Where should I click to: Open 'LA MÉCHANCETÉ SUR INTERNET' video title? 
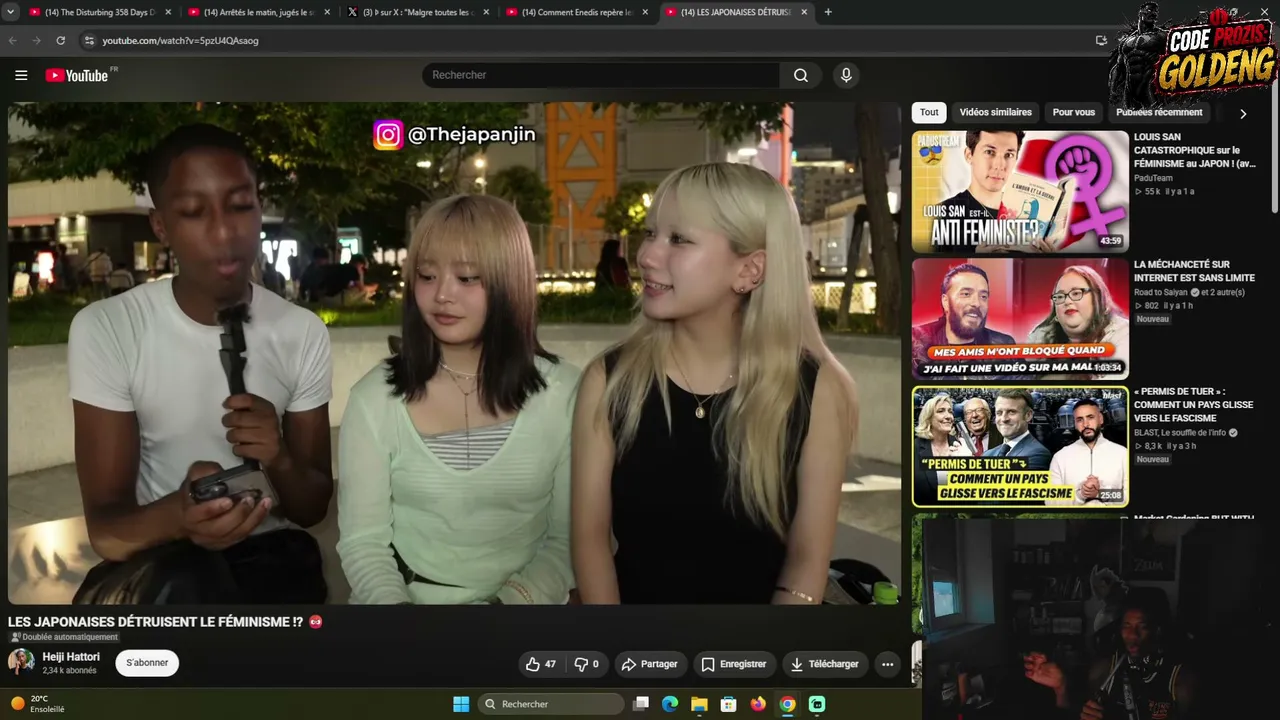click(1194, 271)
